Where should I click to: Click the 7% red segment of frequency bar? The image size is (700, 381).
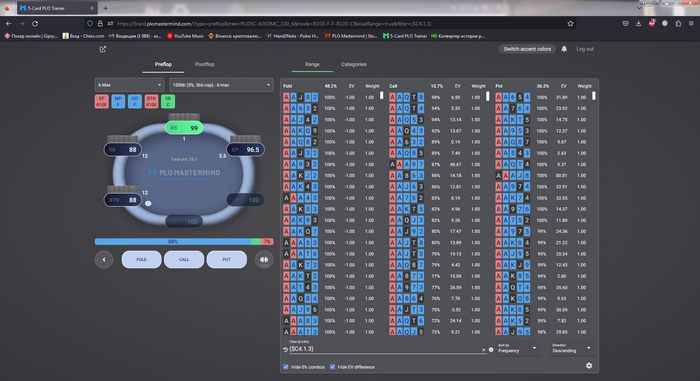click(267, 242)
